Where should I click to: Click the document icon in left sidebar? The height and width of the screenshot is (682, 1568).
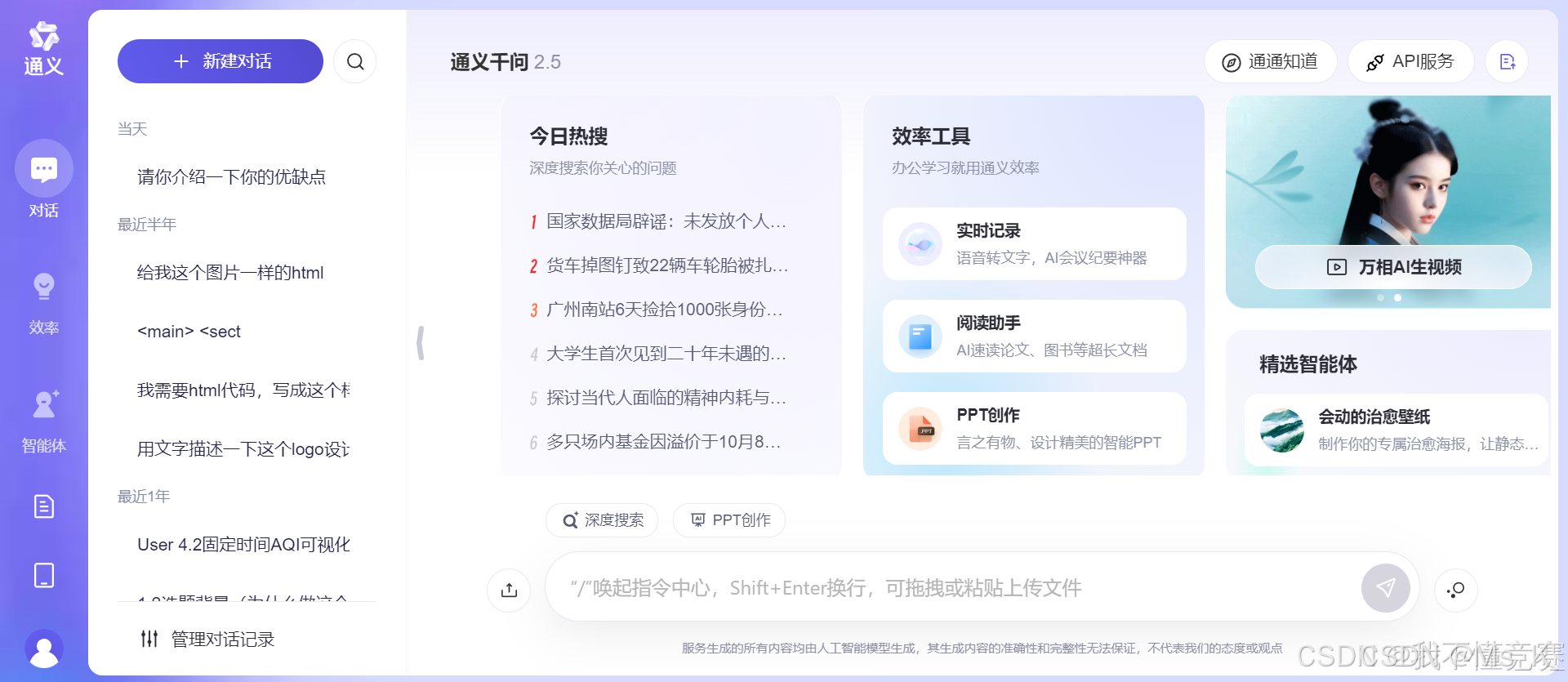coord(44,506)
